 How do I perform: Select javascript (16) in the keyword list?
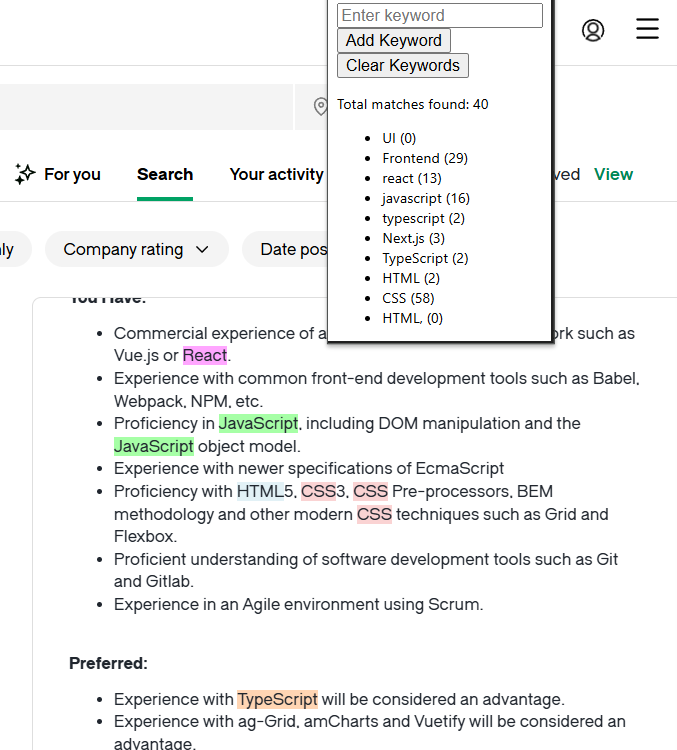[425, 198]
